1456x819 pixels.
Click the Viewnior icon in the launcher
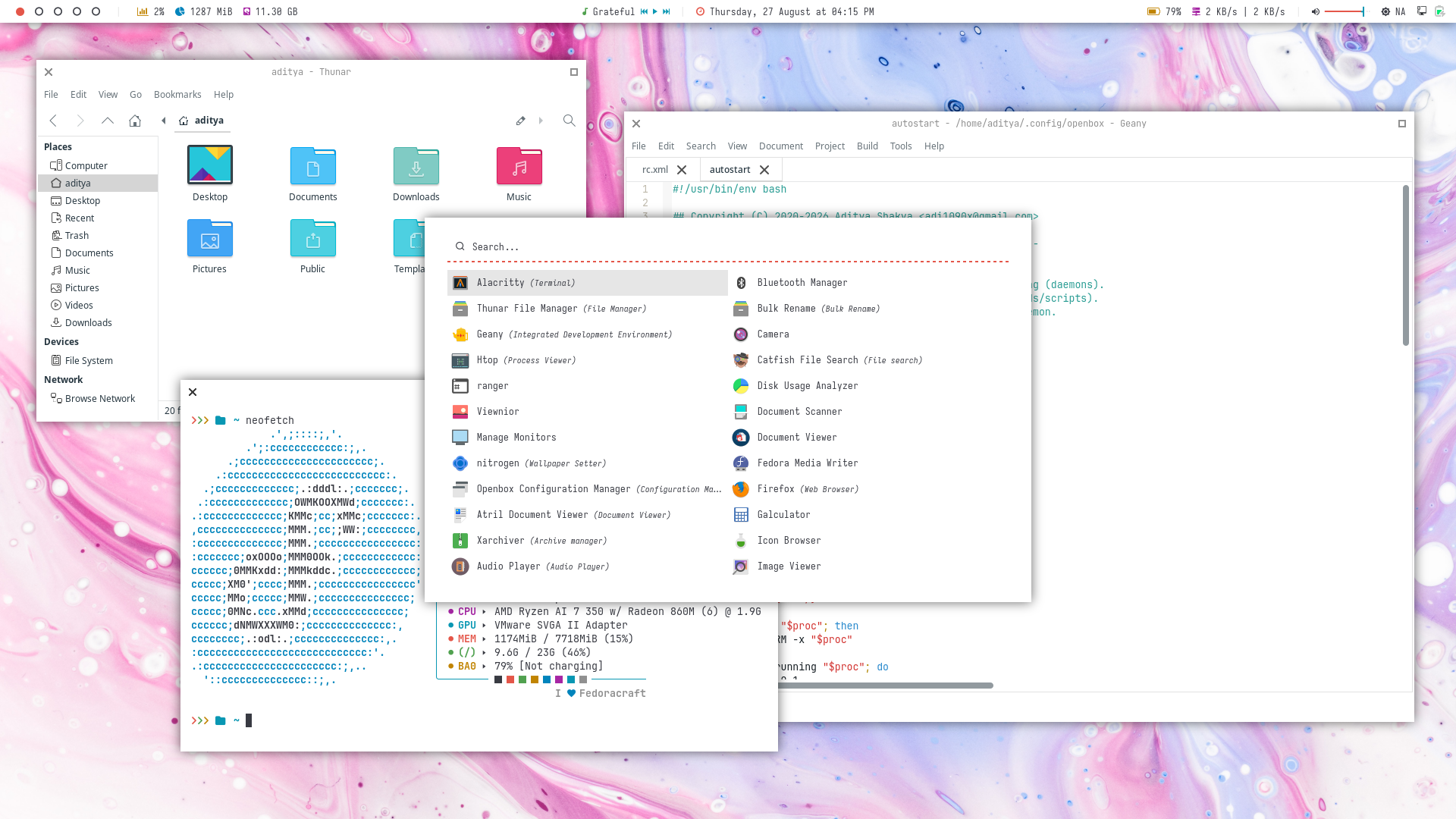click(460, 412)
